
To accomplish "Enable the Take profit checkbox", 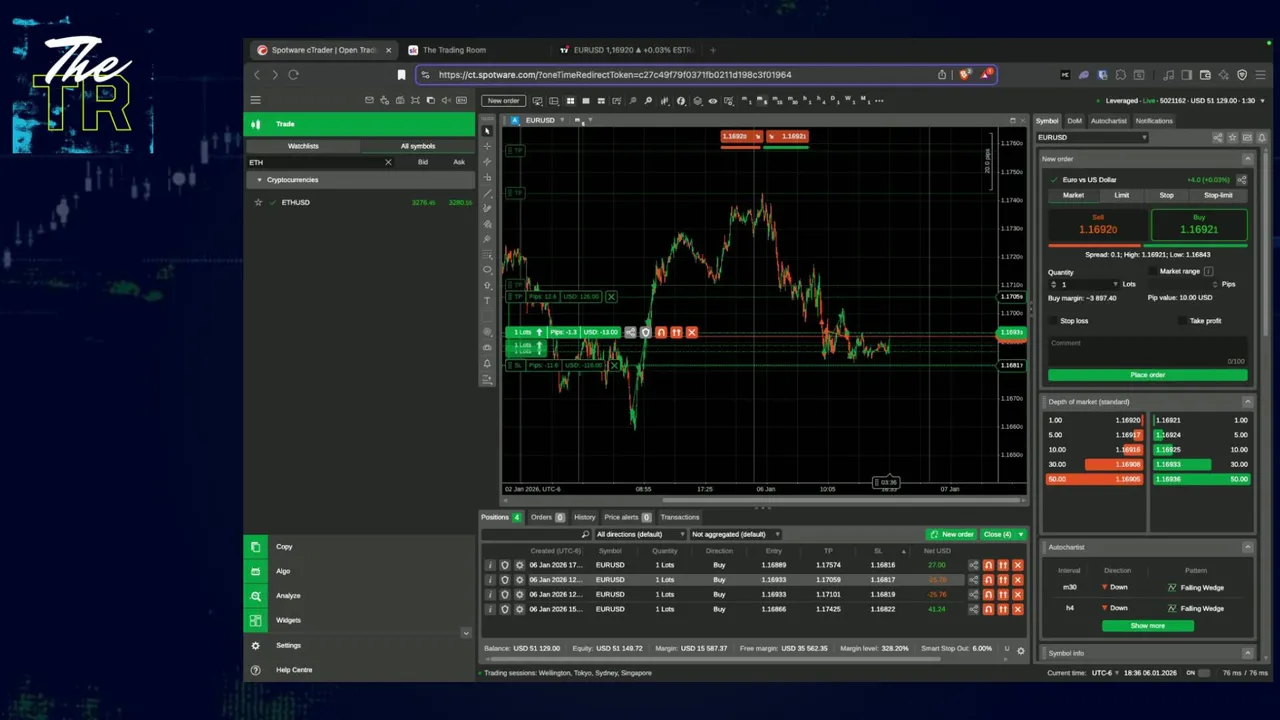I will click(1183, 321).
